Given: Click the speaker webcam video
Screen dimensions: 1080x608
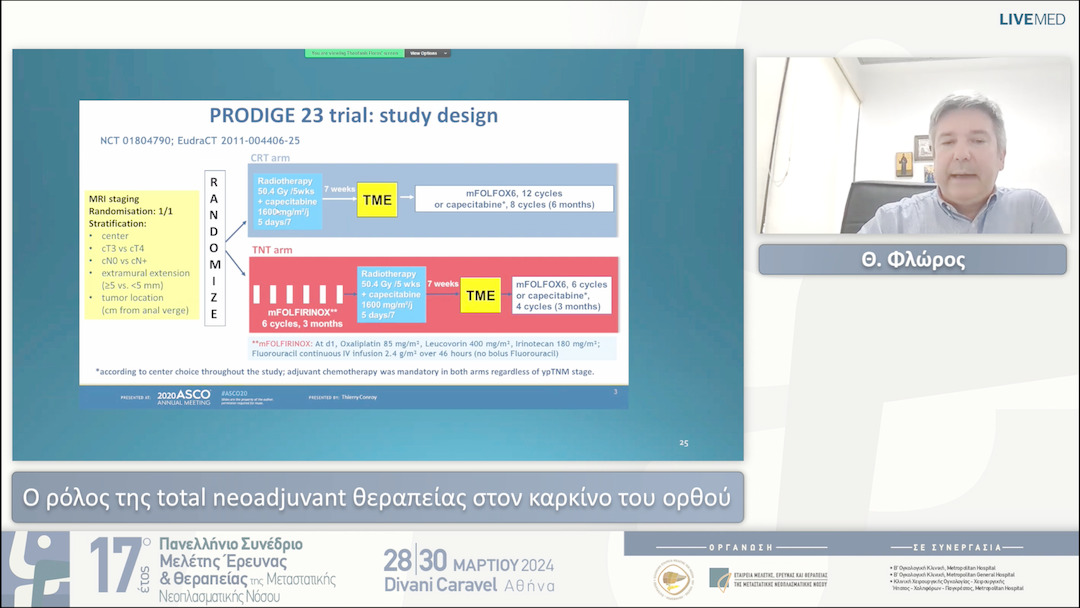Looking at the screenshot, I should [x=913, y=145].
